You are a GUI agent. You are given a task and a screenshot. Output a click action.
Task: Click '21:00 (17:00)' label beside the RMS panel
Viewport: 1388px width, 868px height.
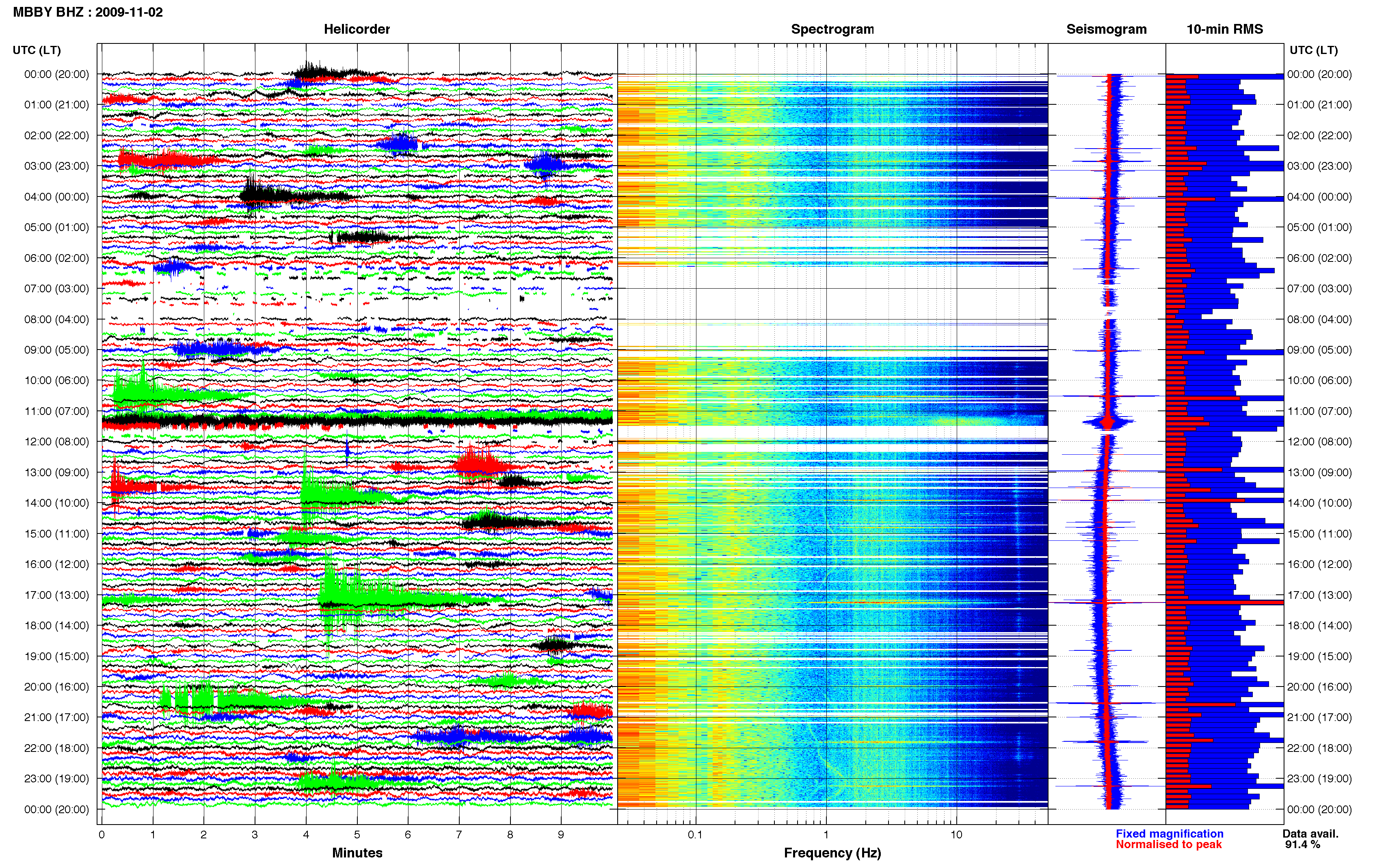[x=1319, y=718]
